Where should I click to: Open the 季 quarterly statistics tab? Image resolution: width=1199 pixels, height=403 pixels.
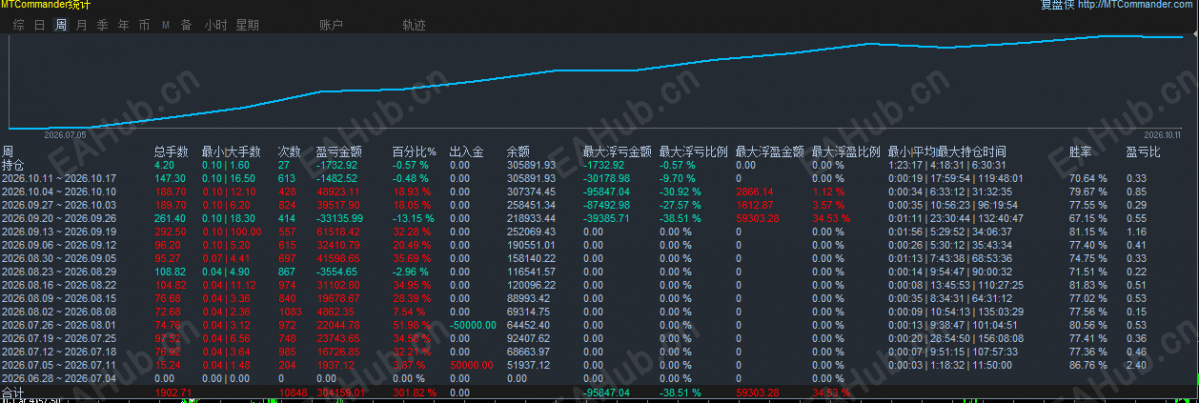[x=102, y=25]
